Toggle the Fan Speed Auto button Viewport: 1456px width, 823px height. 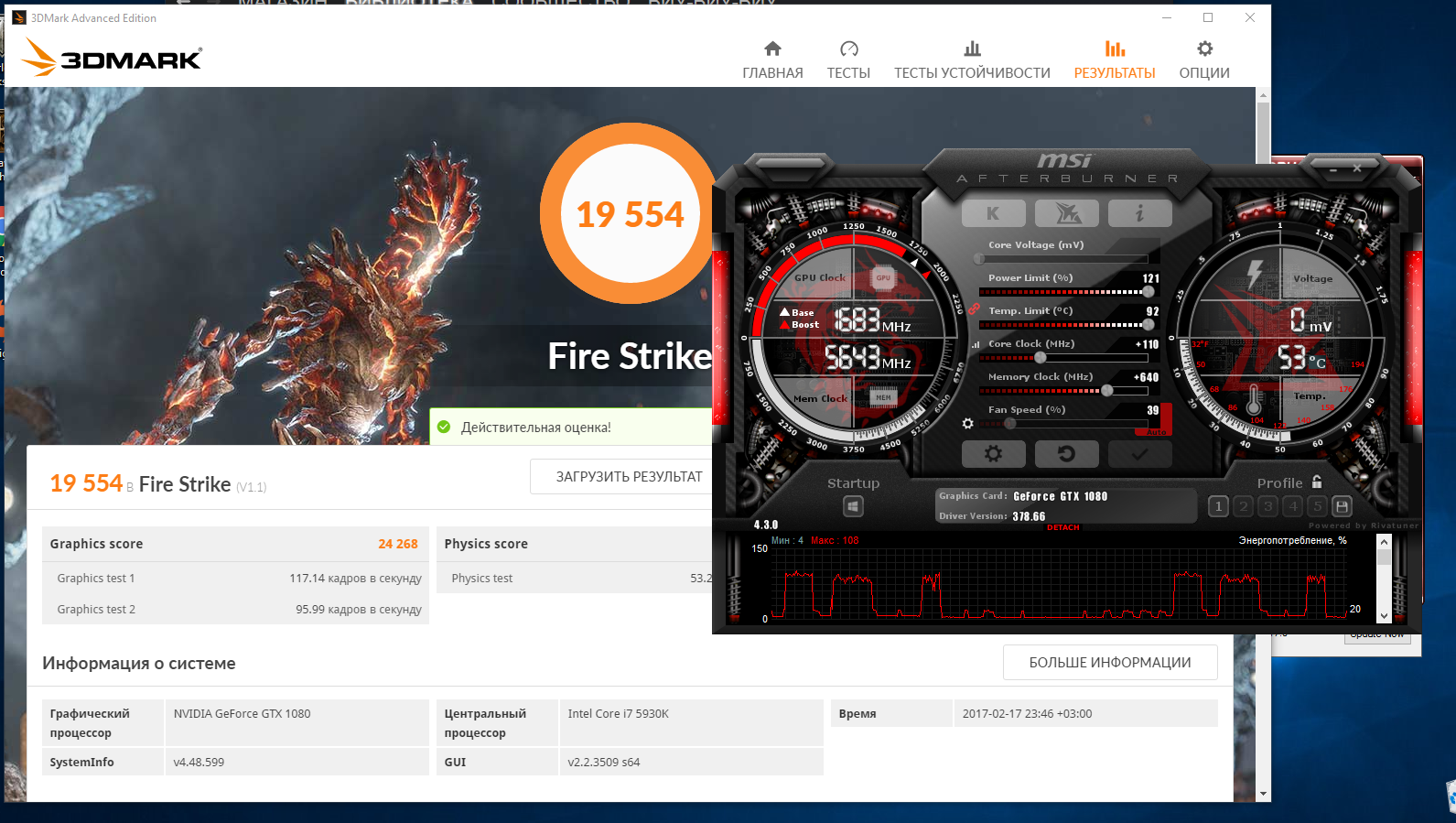pyautogui.click(x=1156, y=432)
